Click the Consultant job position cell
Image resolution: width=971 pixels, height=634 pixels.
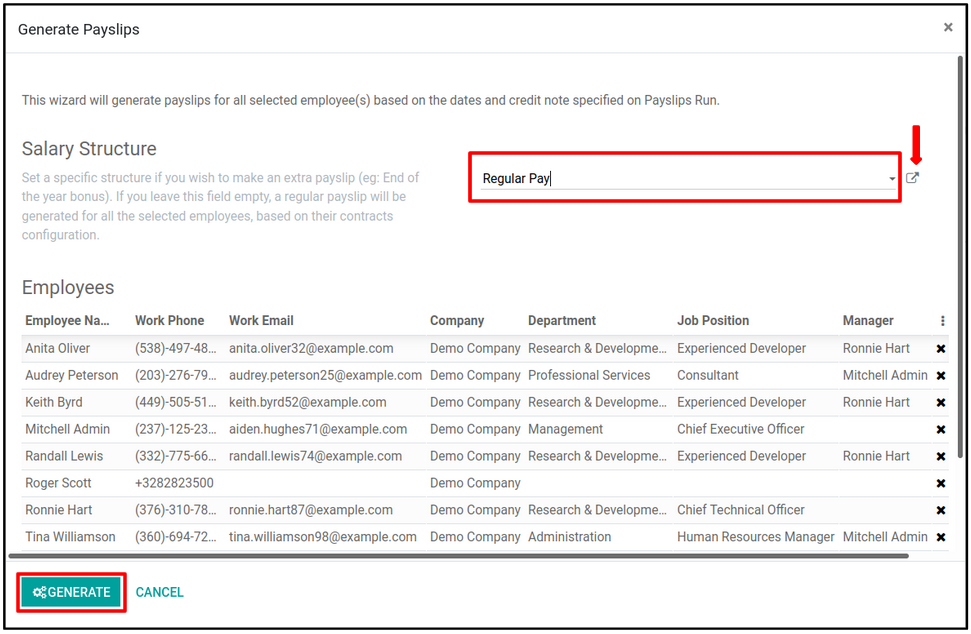708,375
